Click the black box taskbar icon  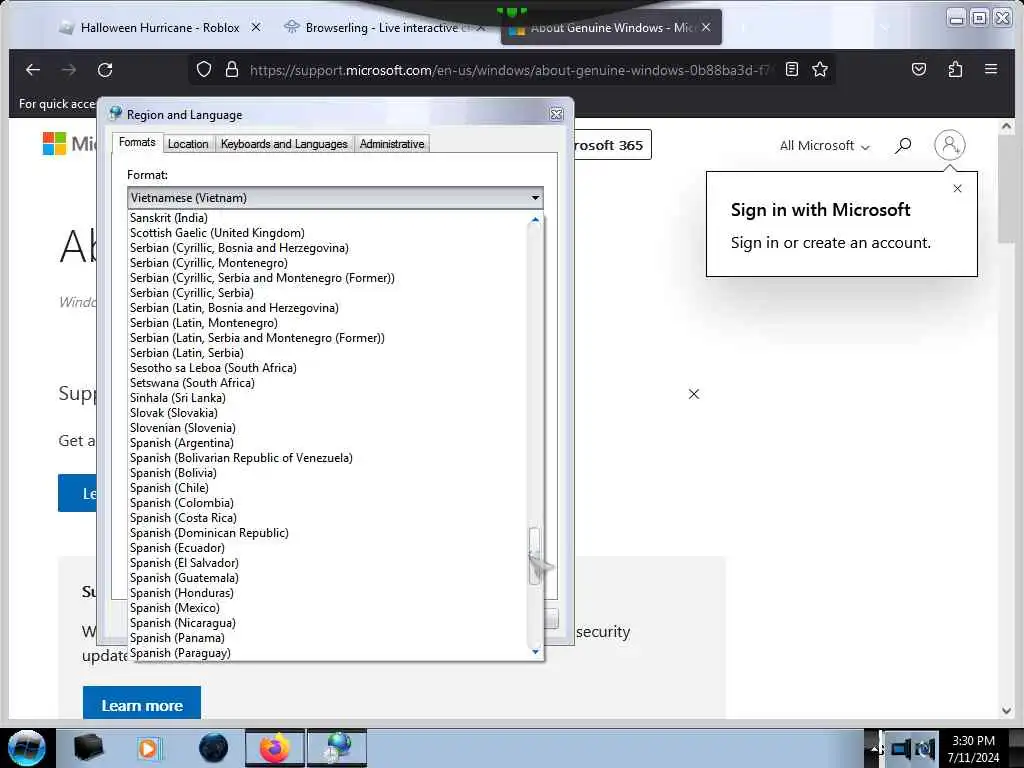click(x=88, y=748)
